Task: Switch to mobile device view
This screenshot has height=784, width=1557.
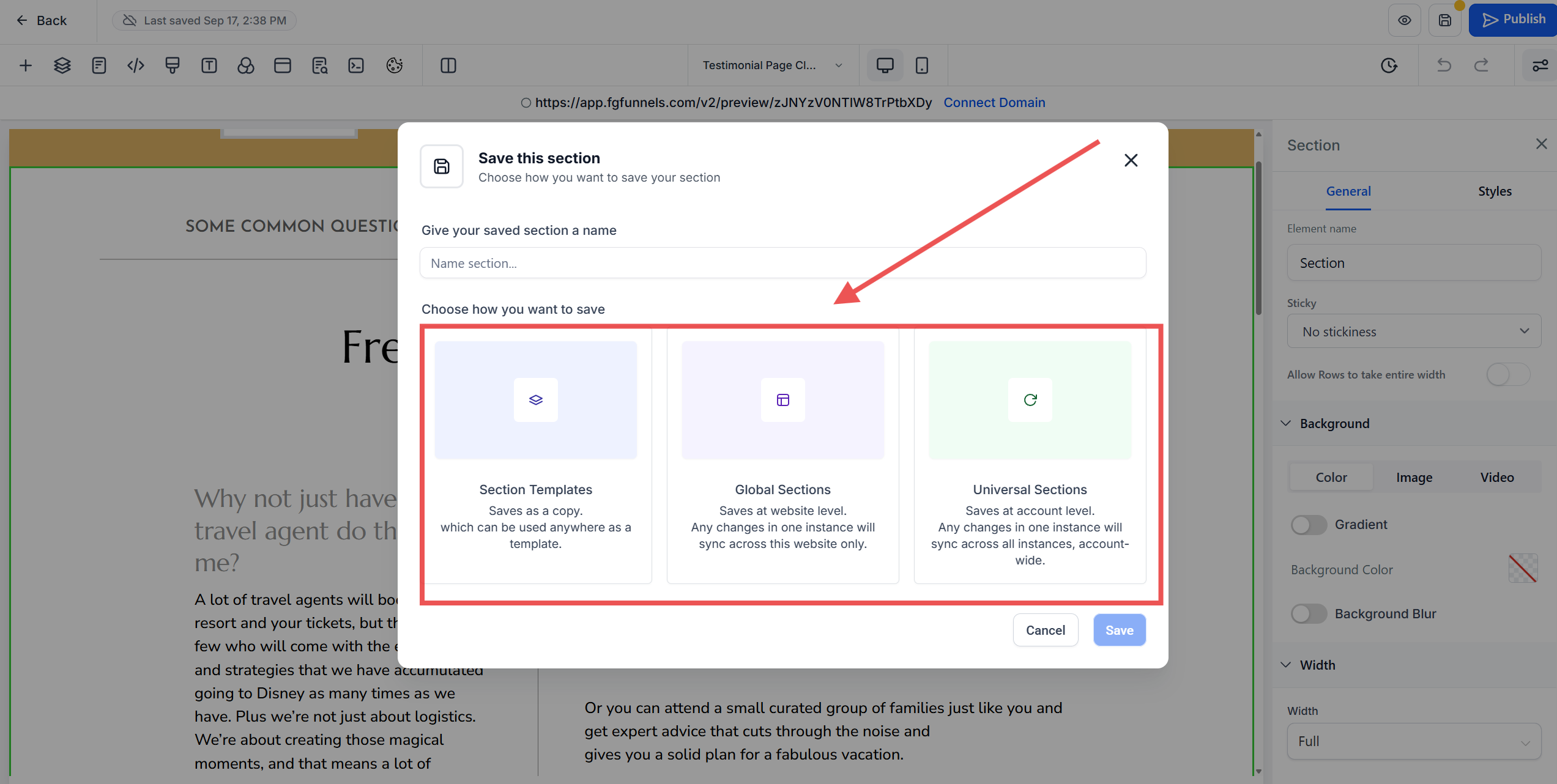Action: (921, 65)
